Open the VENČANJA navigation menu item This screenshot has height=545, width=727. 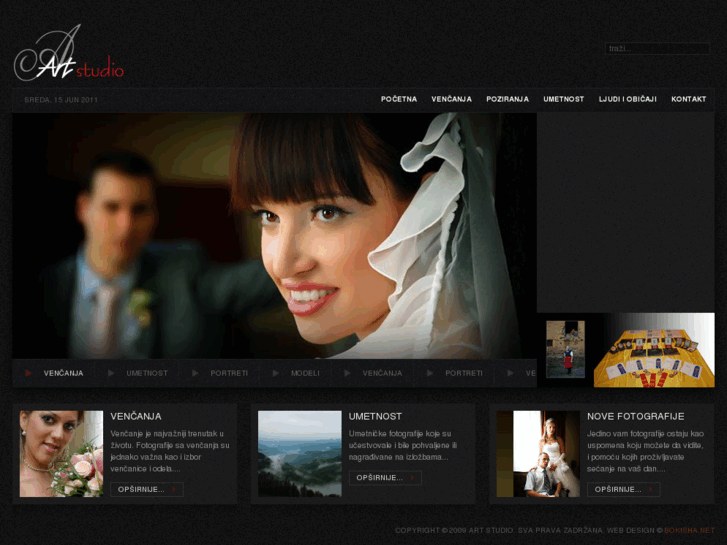pyautogui.click(x=451, y=99)
